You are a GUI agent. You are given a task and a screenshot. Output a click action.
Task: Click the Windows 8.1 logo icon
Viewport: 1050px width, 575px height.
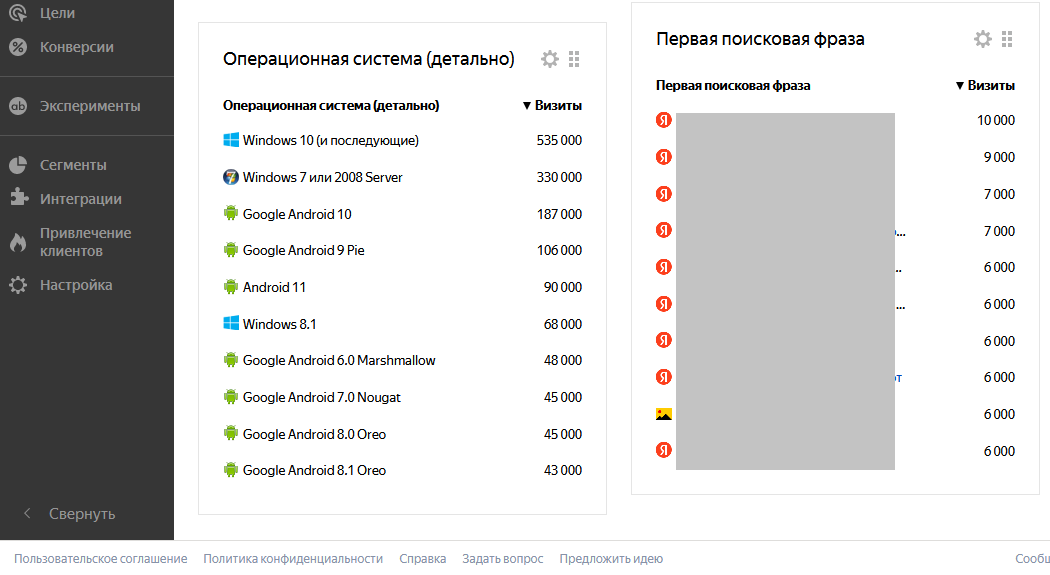pyautogui.click(x=231, y=323)
